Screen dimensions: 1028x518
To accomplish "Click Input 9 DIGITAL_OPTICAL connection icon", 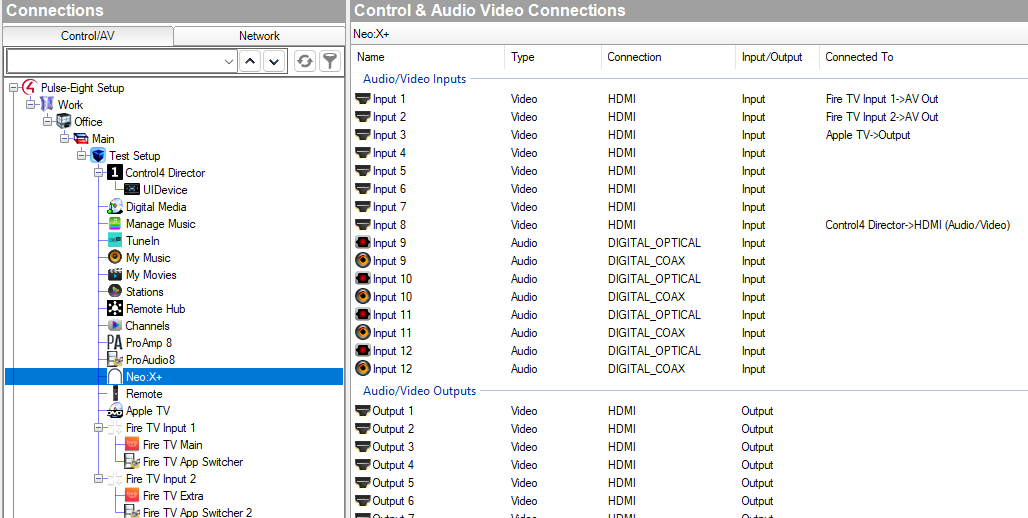I will point(363,243).
